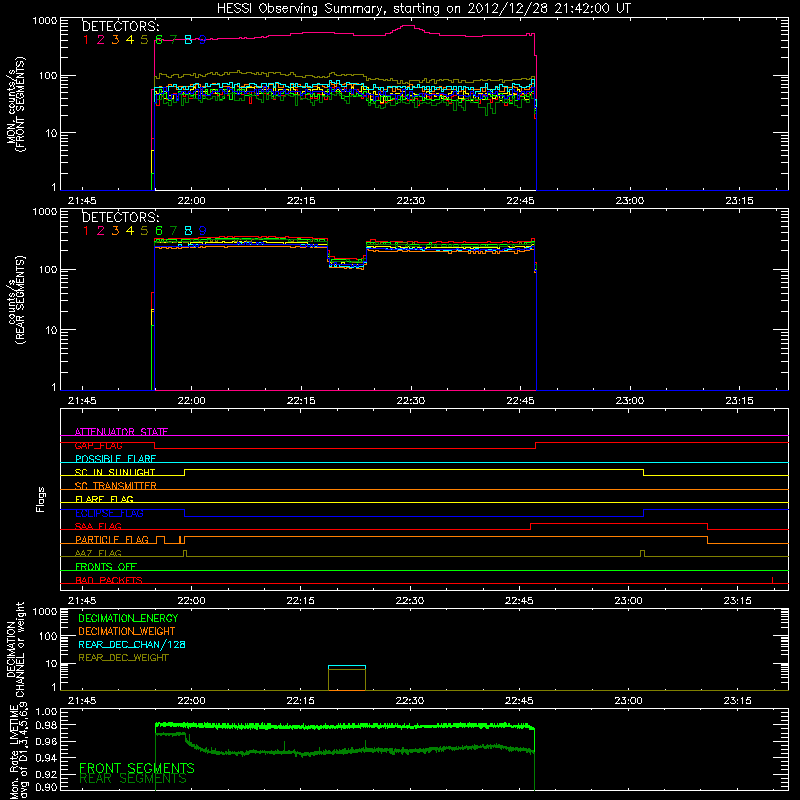Click the ATTENUATOR_STATE flag label

tap(121, 432)
